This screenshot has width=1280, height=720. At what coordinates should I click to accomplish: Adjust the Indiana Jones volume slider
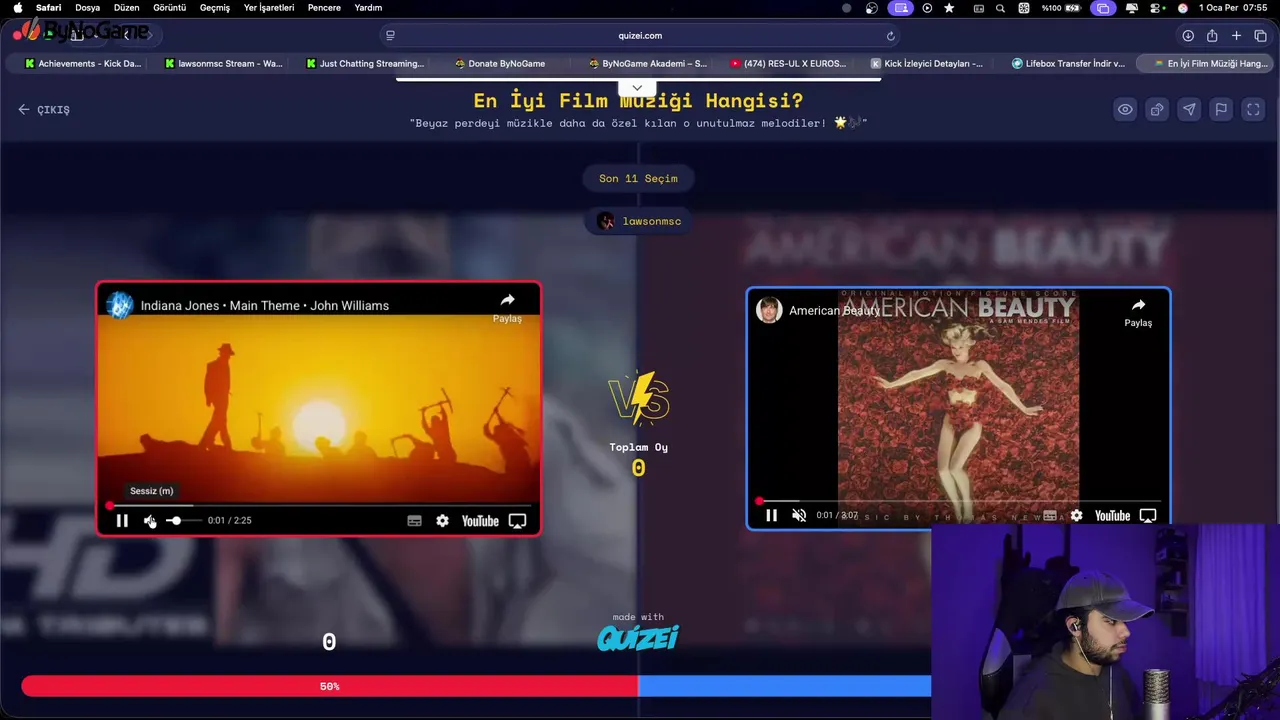point(183,521)
